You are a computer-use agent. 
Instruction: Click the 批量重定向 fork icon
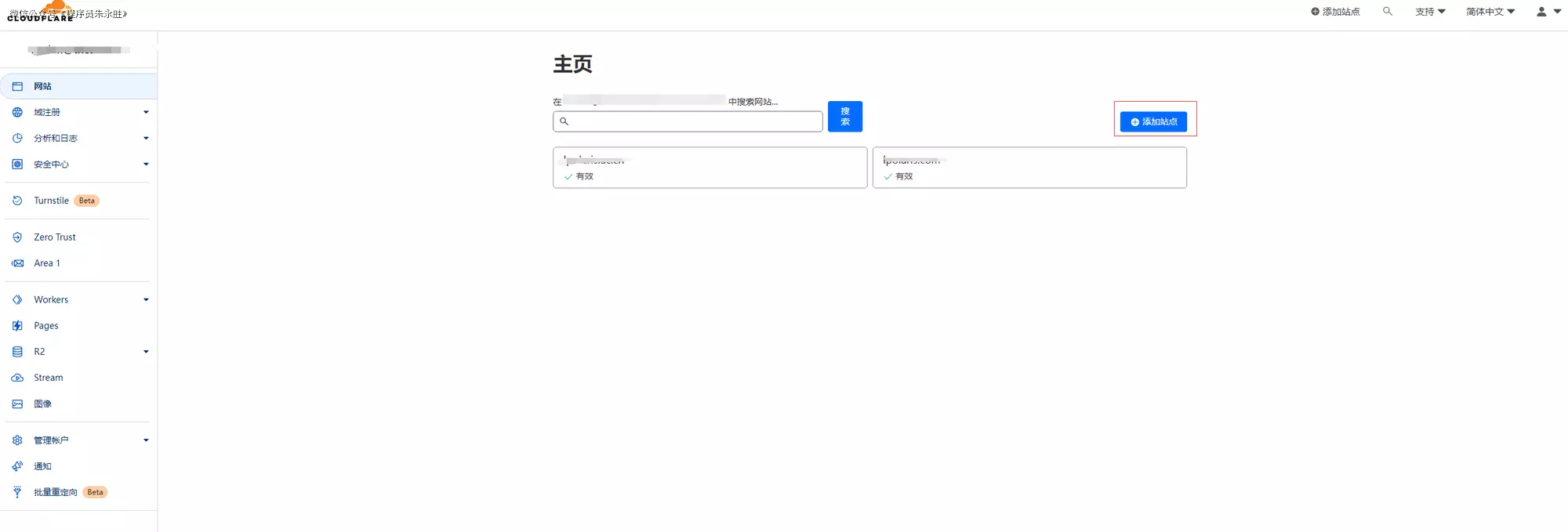[17, 492]
